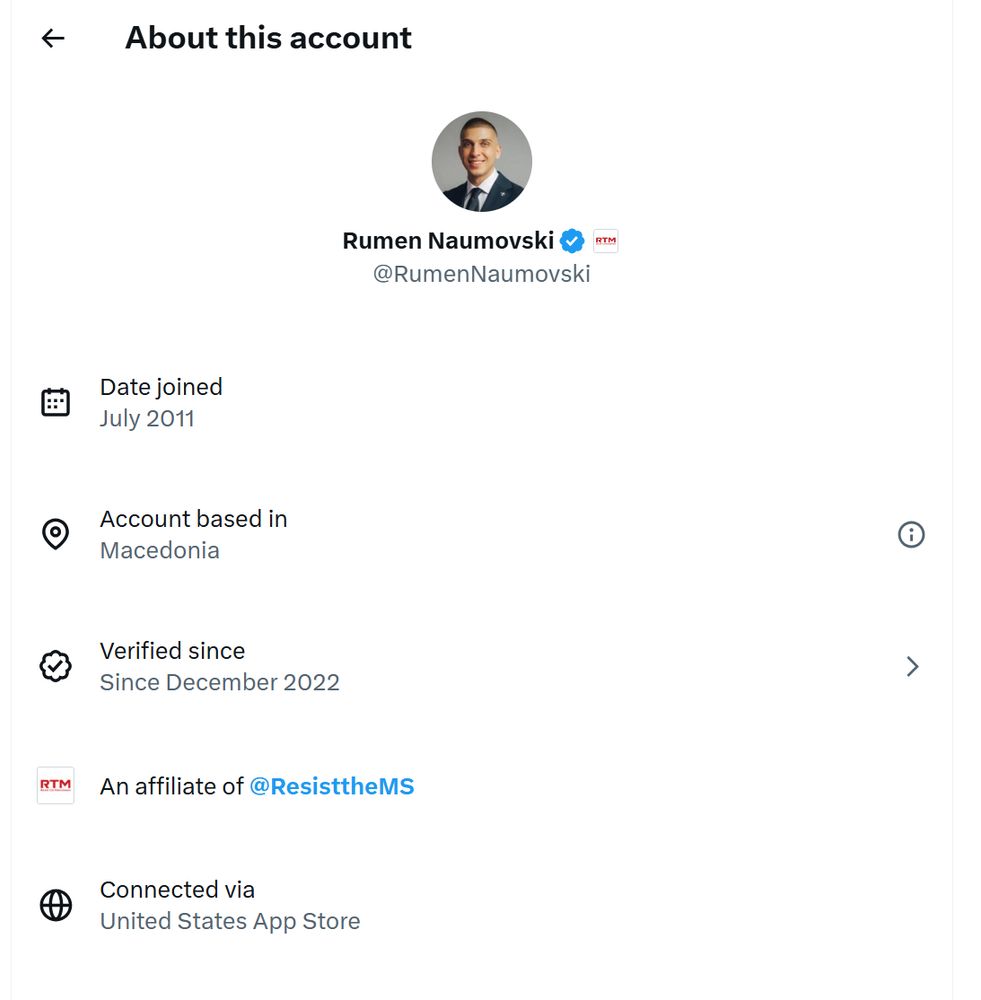Click the Since December 2022 text
Image resolution: width=981 pixels, height=1000 pixels.
coord(219,683)
